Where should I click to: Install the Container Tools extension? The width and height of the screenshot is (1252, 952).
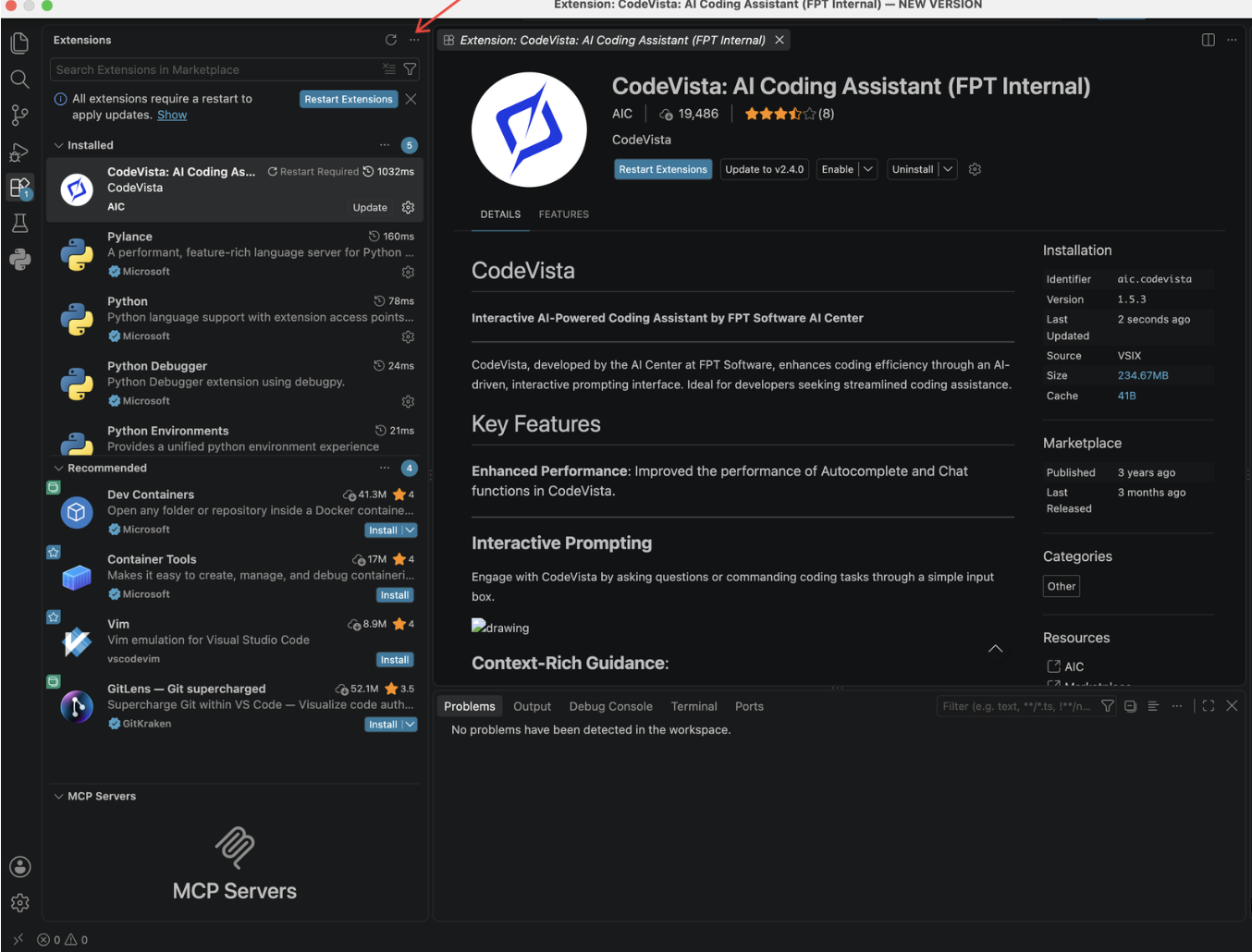[x=395, y=595]
